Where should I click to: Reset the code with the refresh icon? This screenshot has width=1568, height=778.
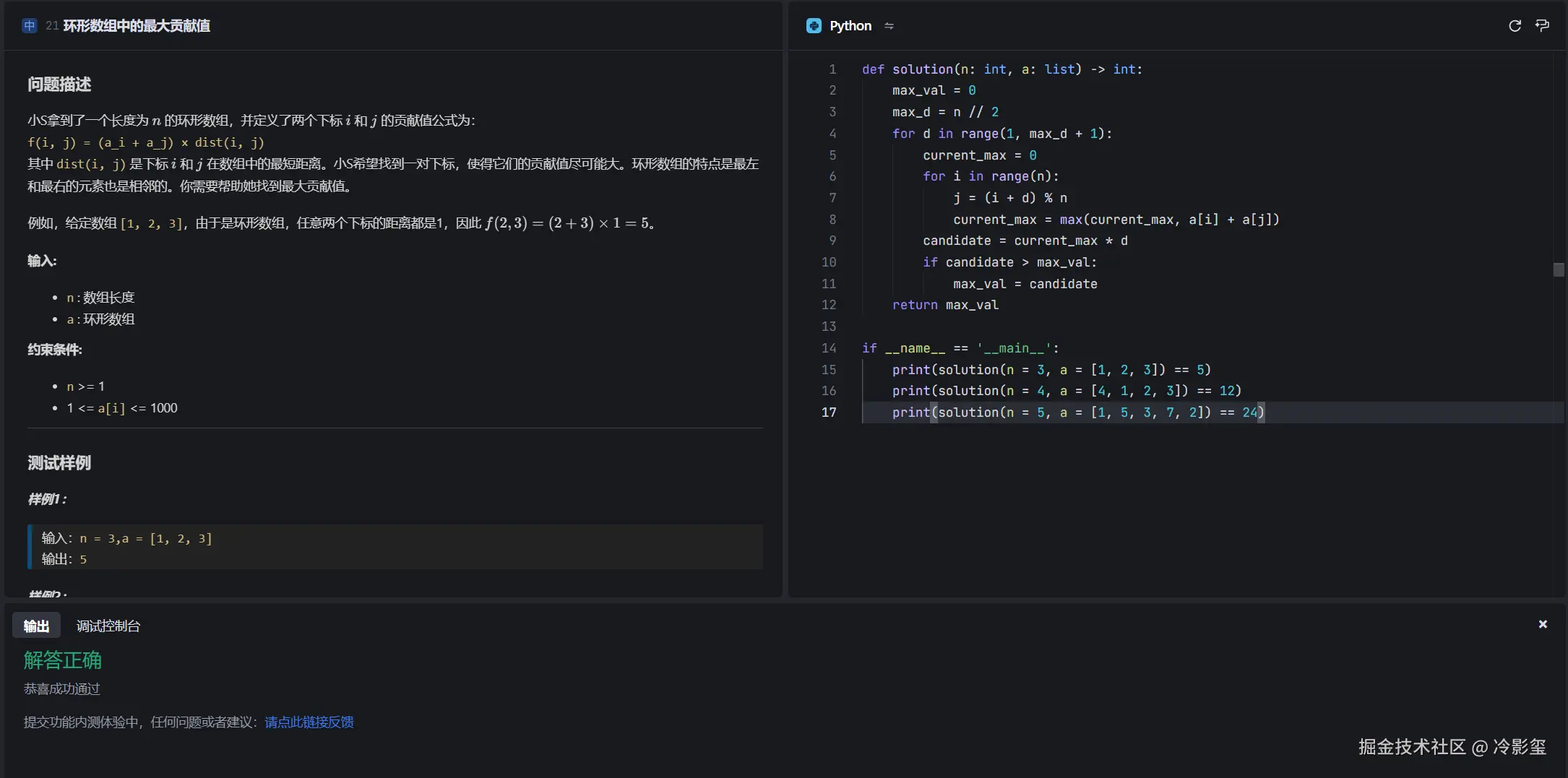1515,26
